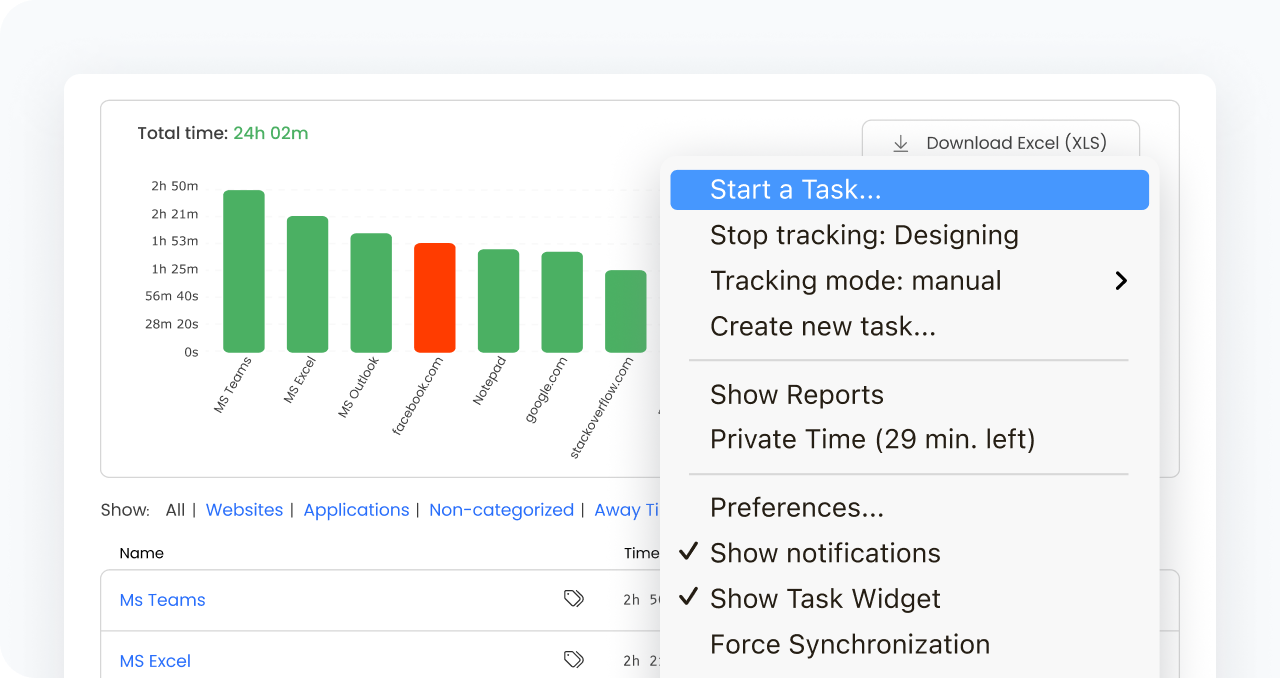Click the Notepad chart bar
Viewport: 1280px width, 678px height.
(x=498, y=301)
